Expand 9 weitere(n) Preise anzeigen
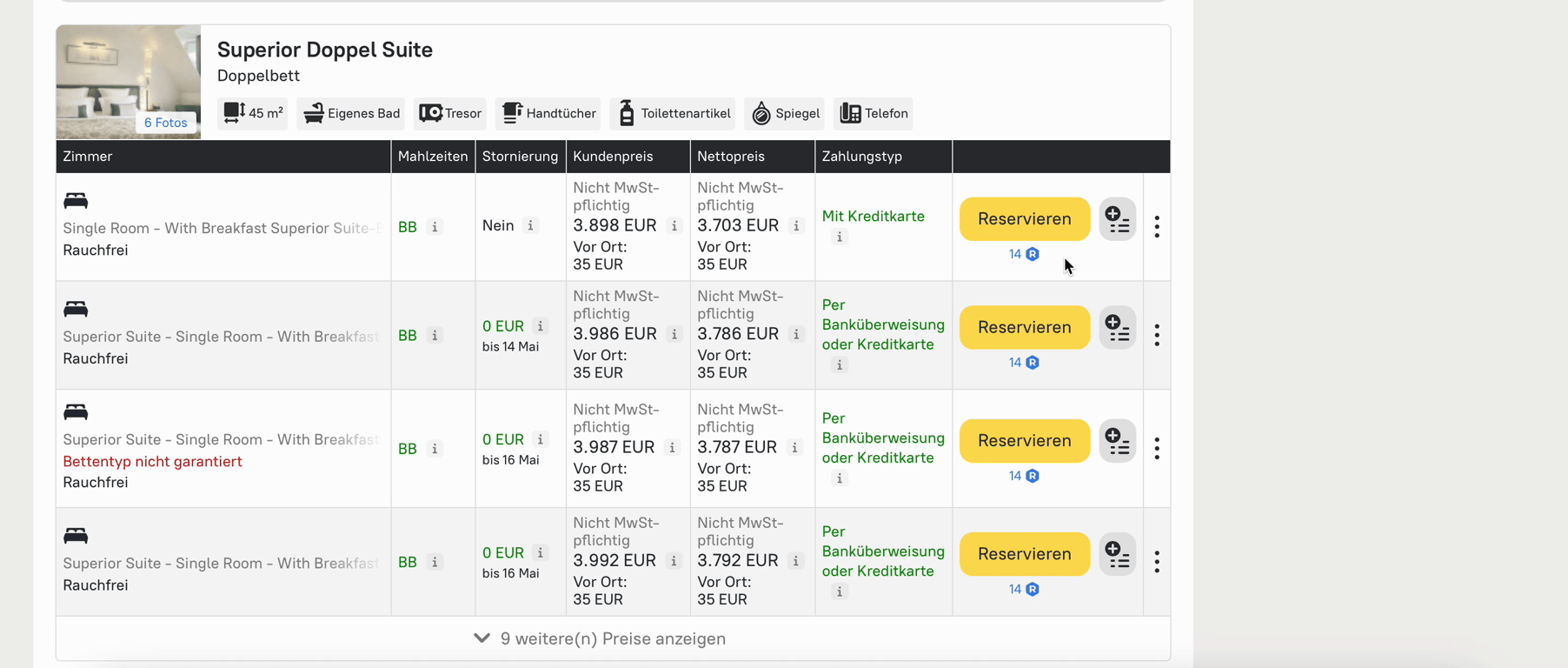The image size is (1568, 668). click(600, 638)
